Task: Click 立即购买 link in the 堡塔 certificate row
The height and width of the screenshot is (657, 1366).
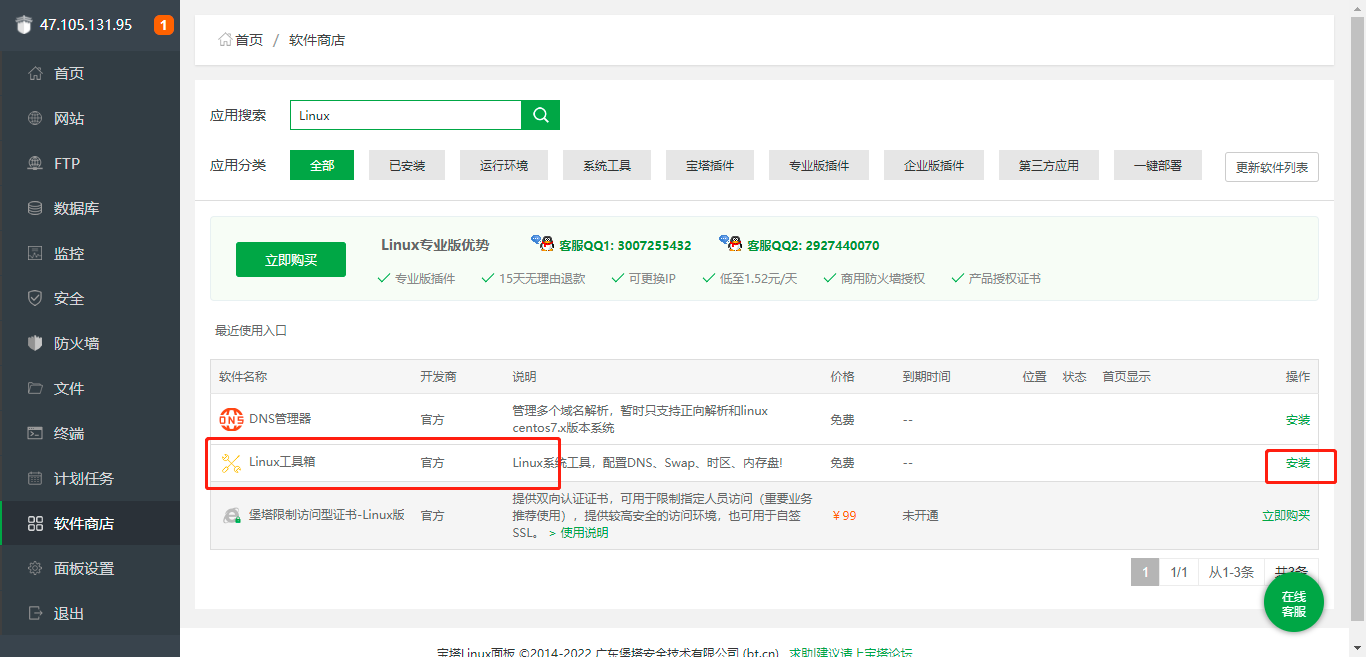Action: pyautogui.click(x=1286, y=515)
